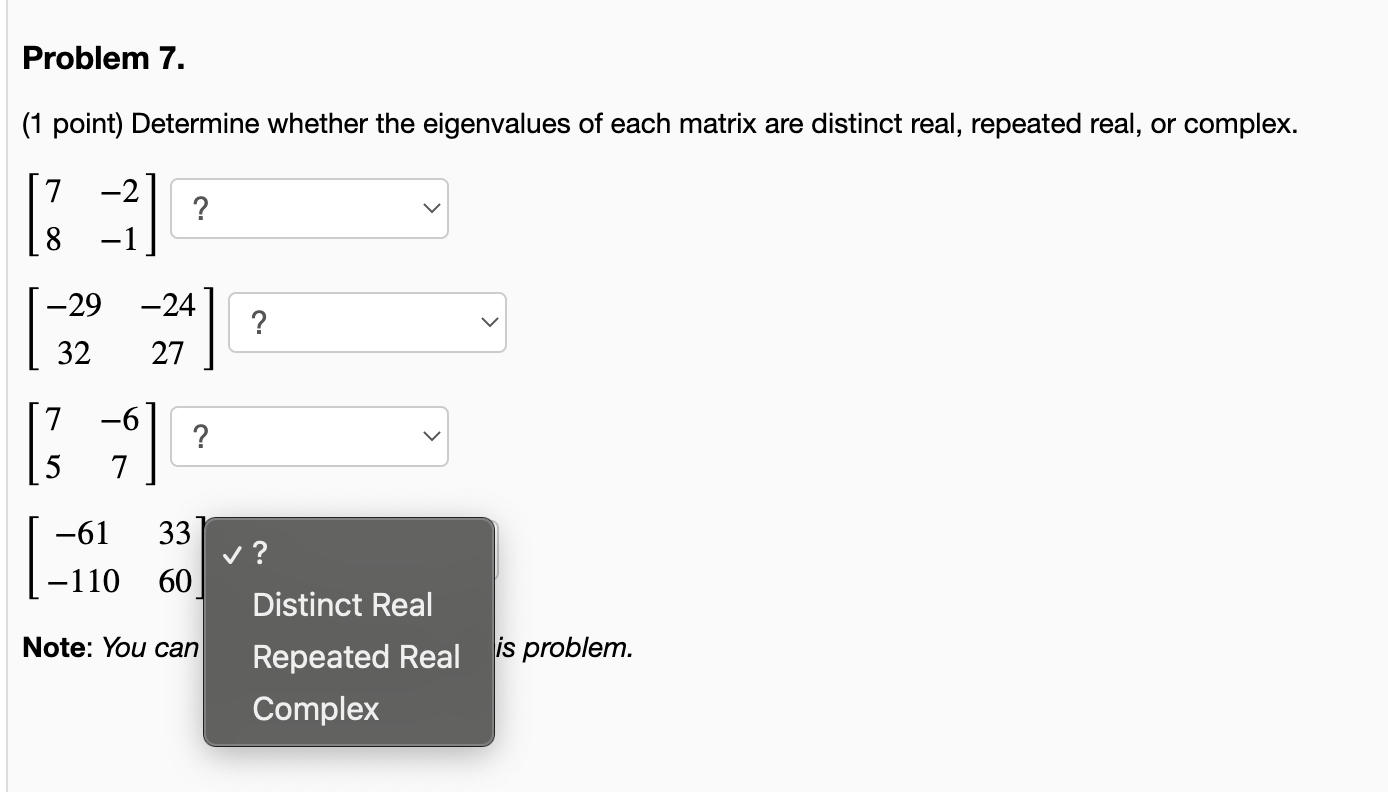Open the dropdown beside matrix [7 −2; 8 −1]
The image size is (1388, 792).
point(308,208)
